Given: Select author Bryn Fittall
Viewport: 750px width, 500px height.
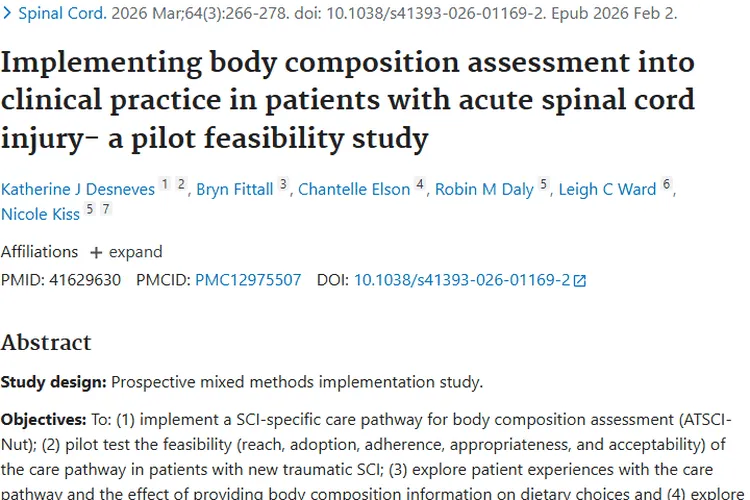Looking at the screenshot, I should [x=236, y=189].
